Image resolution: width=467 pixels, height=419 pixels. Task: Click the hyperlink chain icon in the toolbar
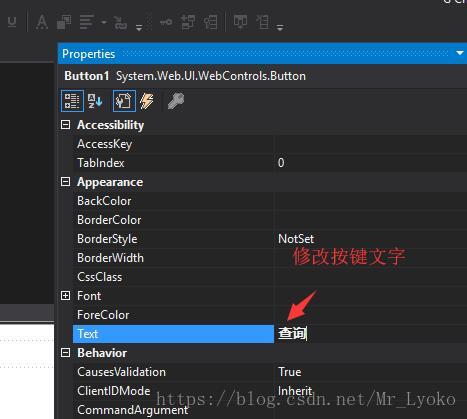[120, 23]
